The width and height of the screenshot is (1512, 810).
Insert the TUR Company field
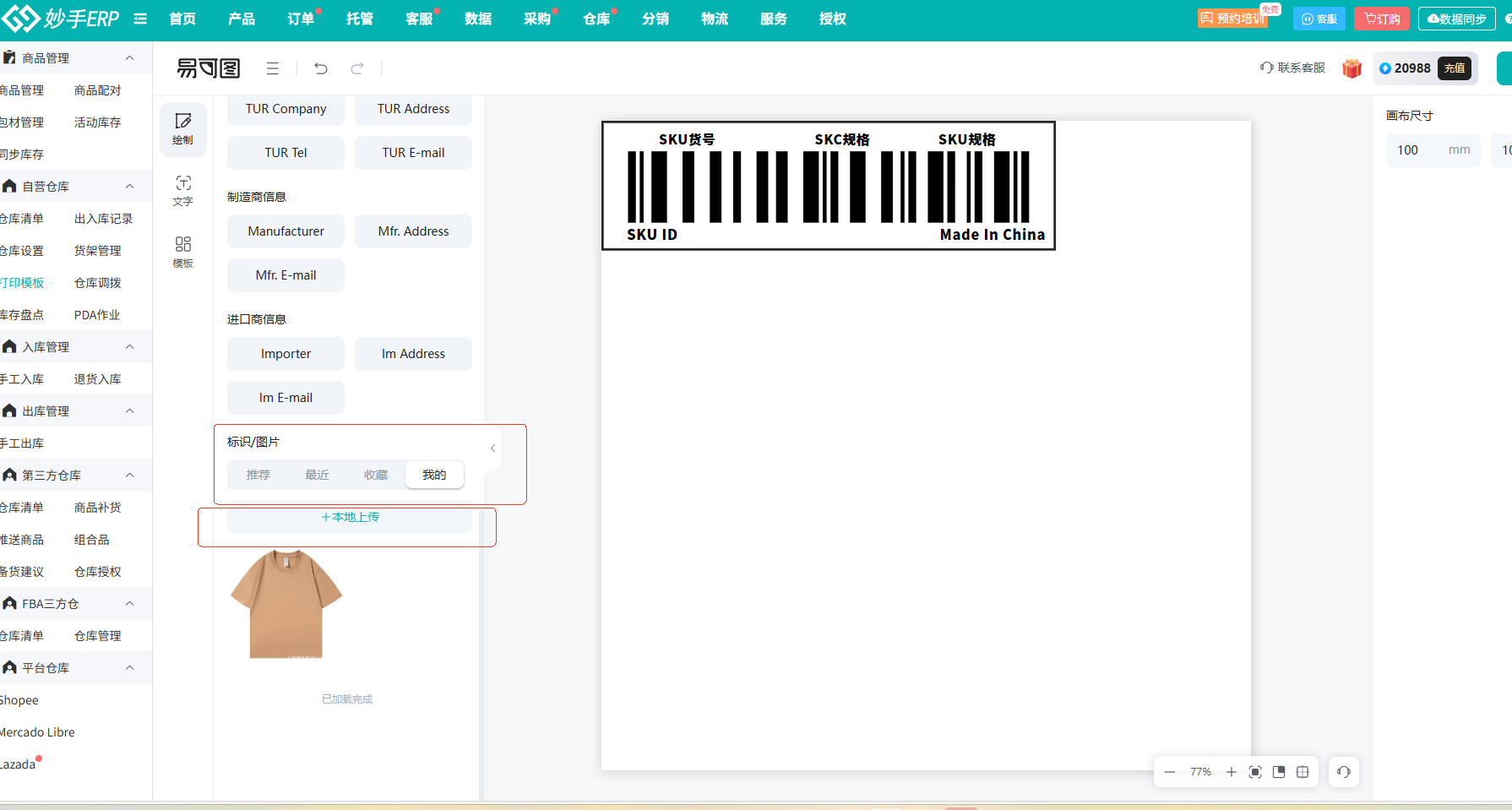click(x=286, y=109)
